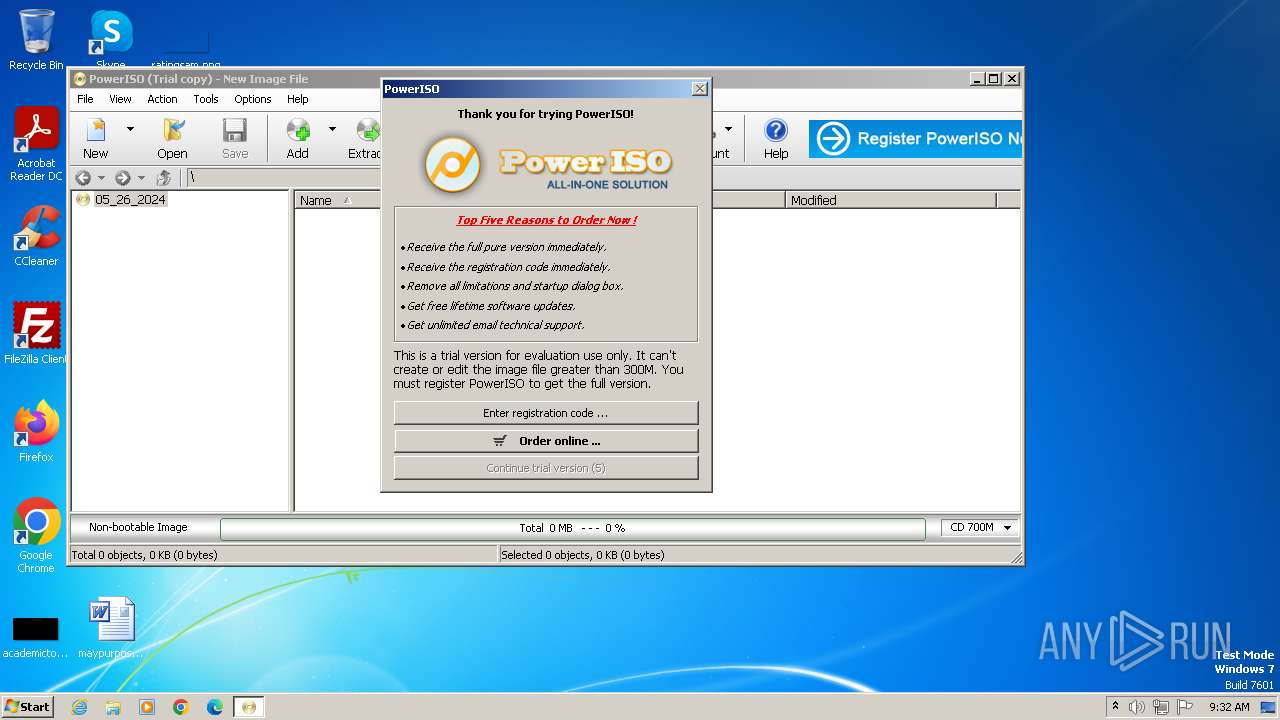
Task: Click the New toolbar icon in PowerISO
Action: (96, 138)
